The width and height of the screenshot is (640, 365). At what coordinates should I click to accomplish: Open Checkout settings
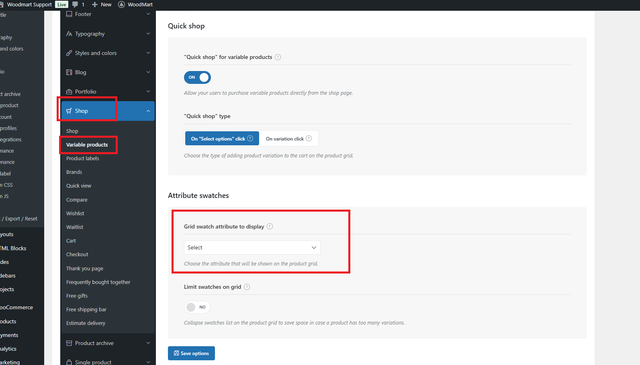(x=77, y=254)
